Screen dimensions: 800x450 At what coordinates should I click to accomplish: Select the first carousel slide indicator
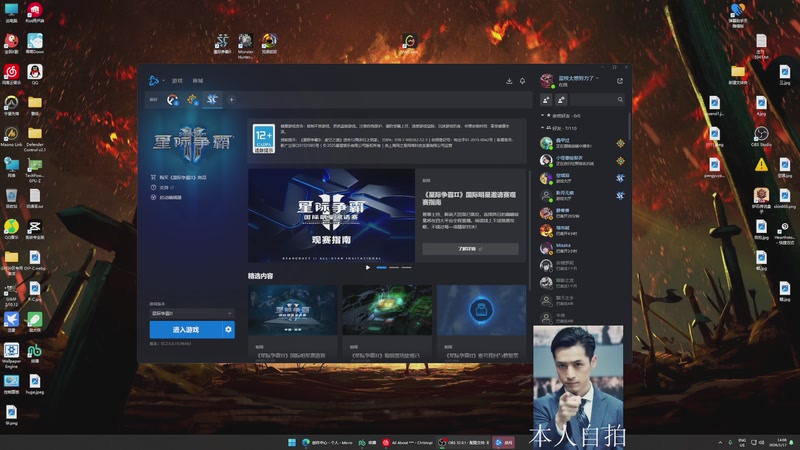pos(382,267)
